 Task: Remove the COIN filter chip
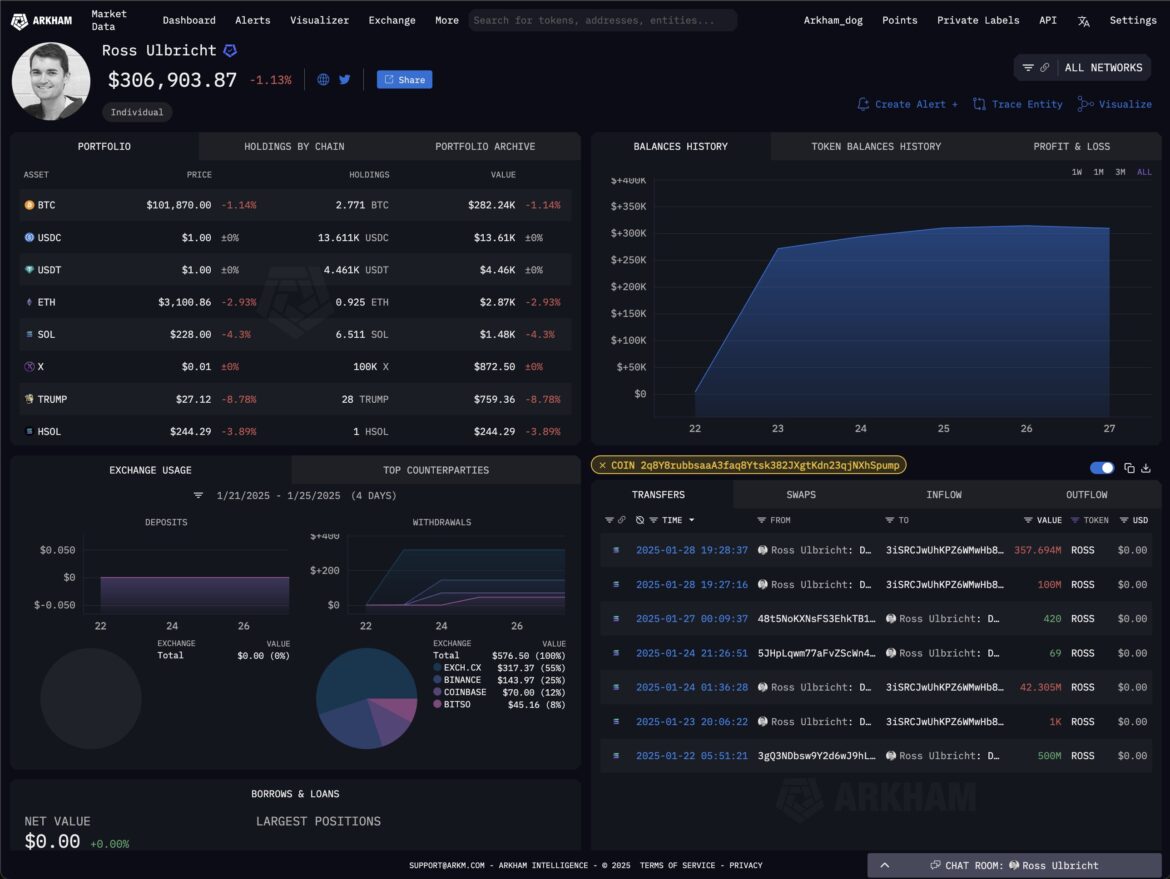click(602, 465)
